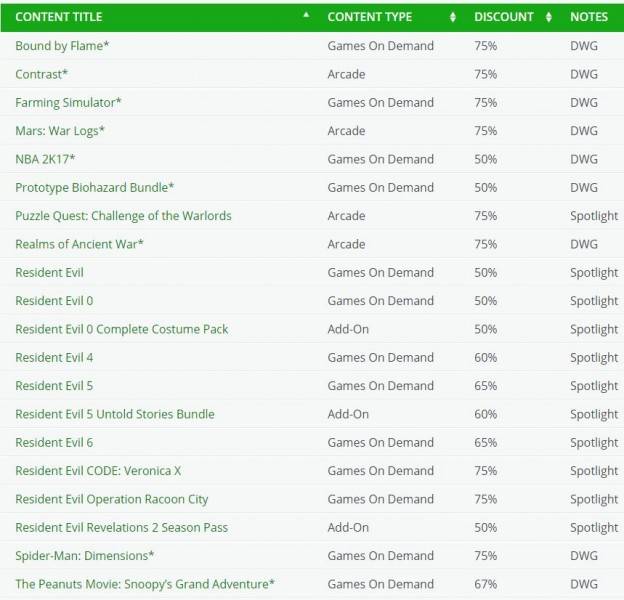Select 75% discount in Mars: War Logs row

486,131
